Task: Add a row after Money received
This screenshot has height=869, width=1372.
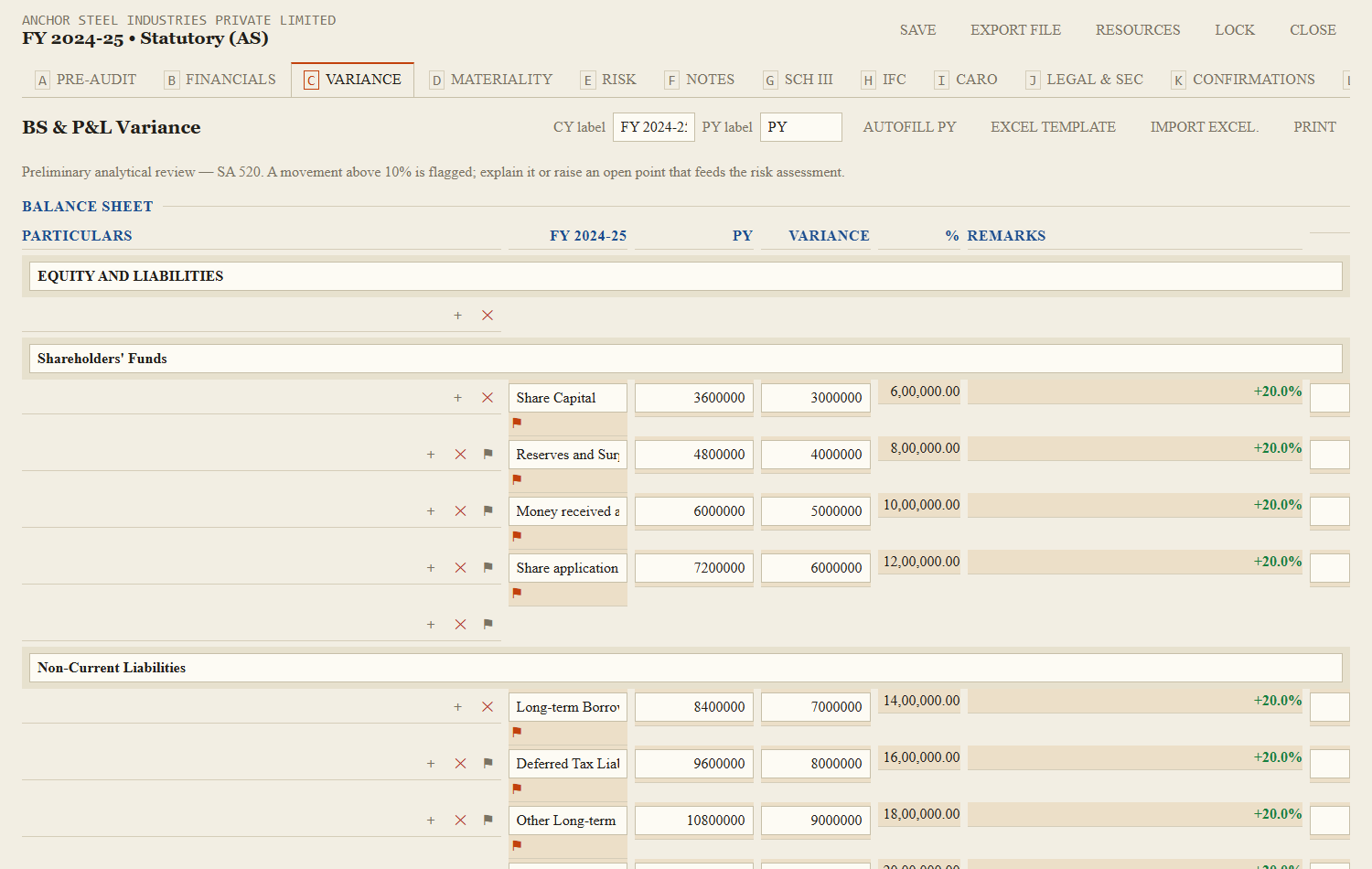Action: coord(431,511)
